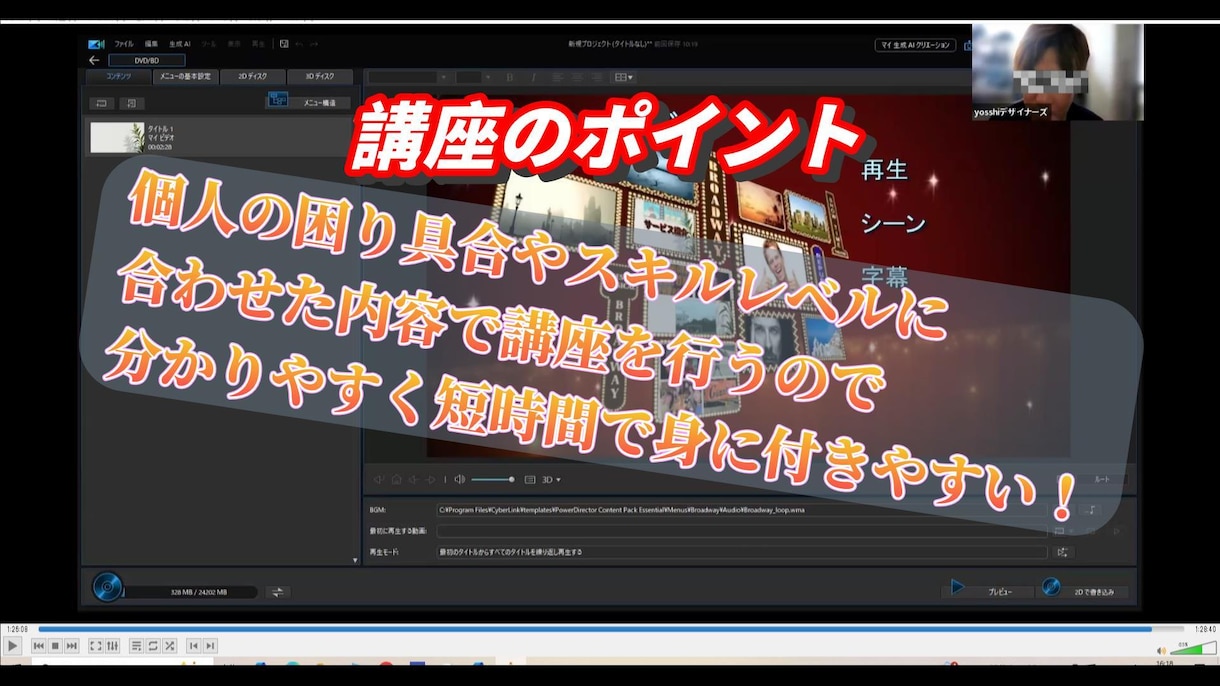1220x686 pixels.
Task: Click the BGM file path field
Action: pos(742,510)
